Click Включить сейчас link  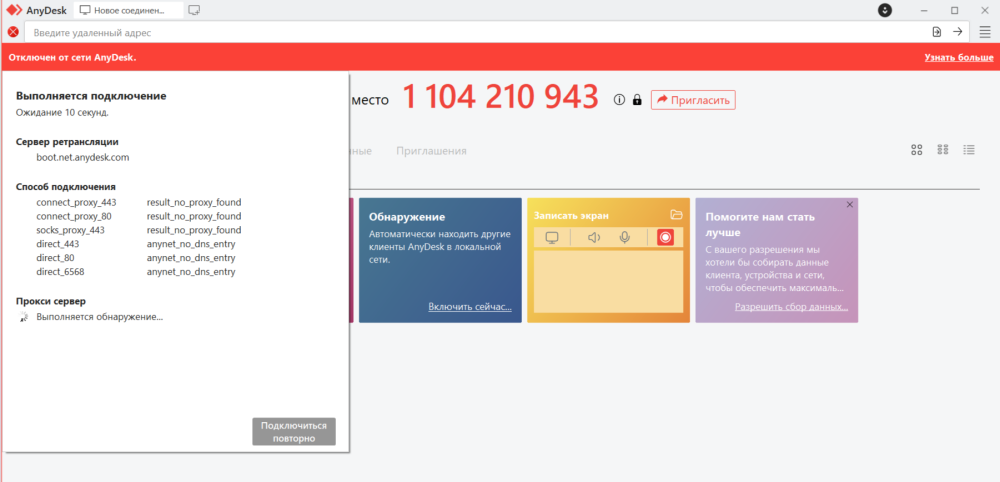[x=470, y=307]
